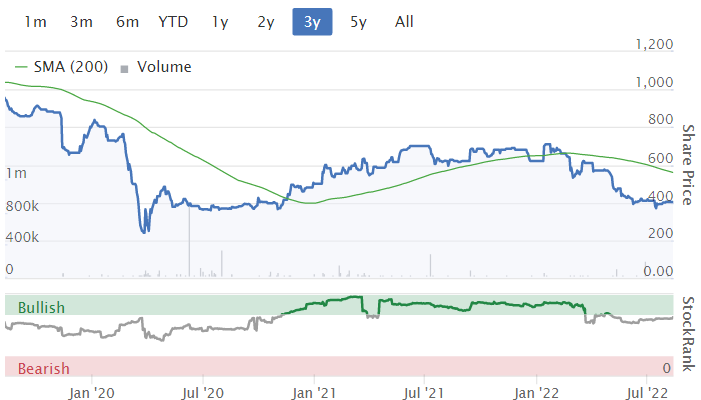
Task: Click the StockRank axis title
Action: (687, 334)
